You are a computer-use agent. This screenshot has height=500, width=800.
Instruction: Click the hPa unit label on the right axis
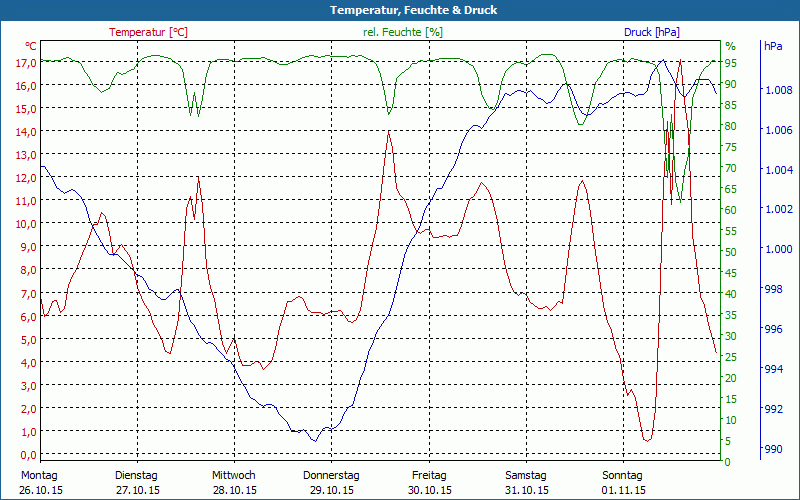coord(773,46)
